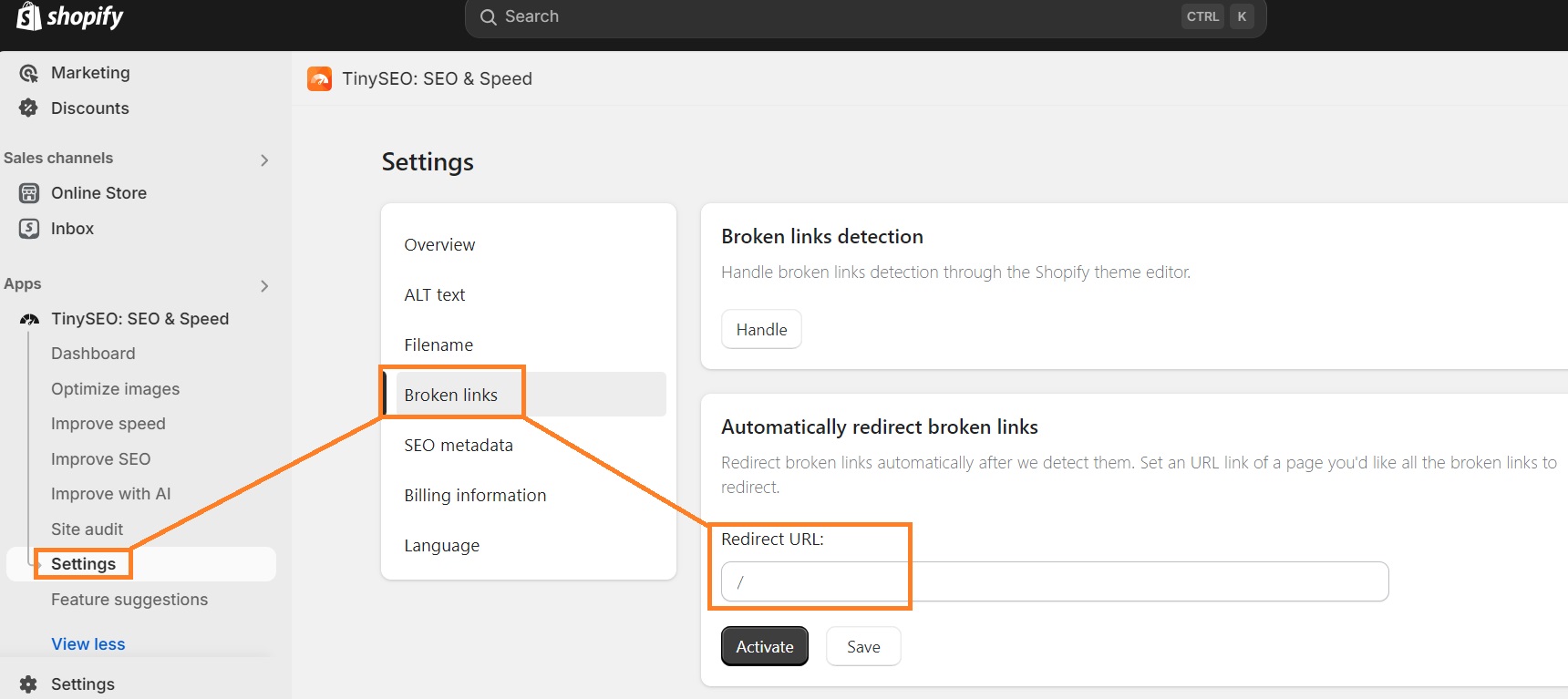The image size is (1568, 699).
Task: Switch to the Broken links tab
Action: (x=451, y=394)
